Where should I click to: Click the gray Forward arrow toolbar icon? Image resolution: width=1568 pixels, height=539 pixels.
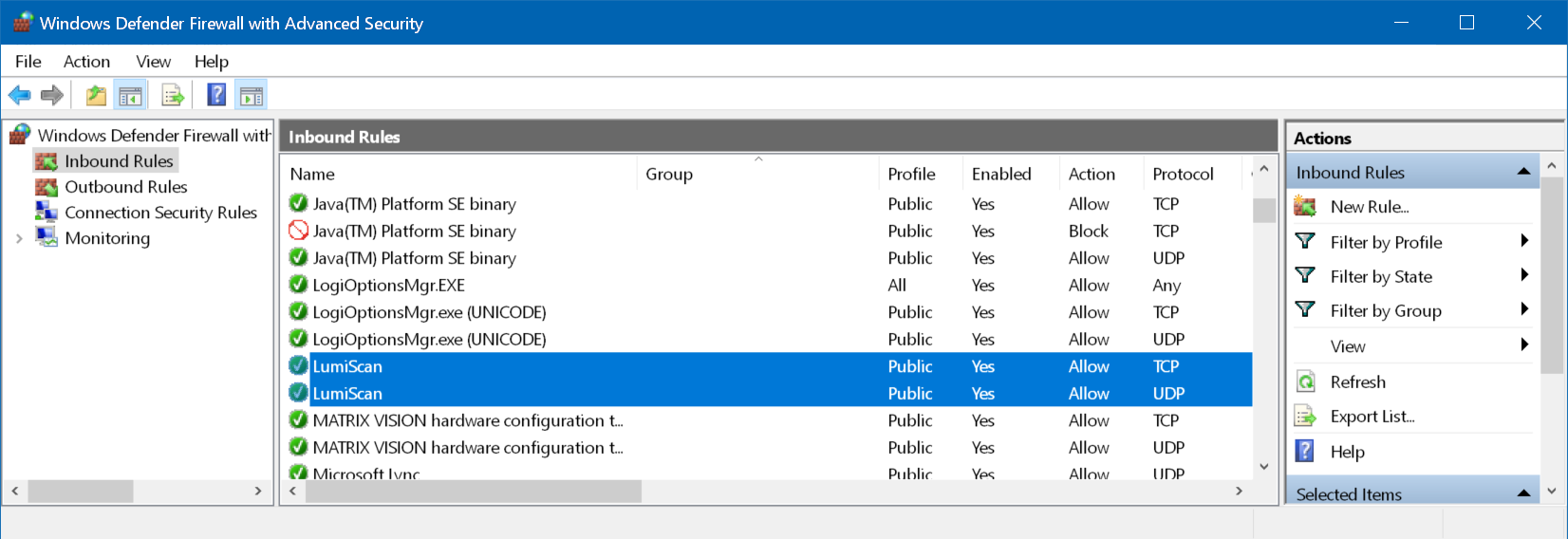[52, 95]
